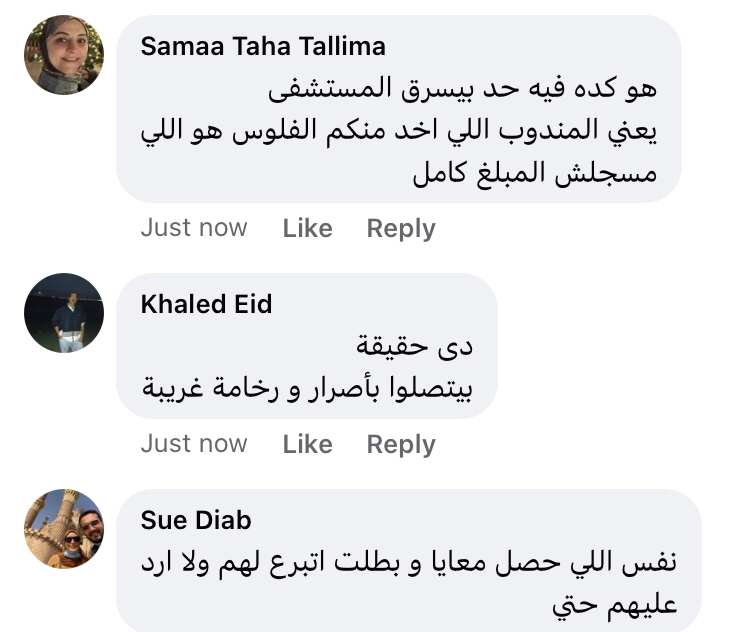Screen dimensions: 750x632
Task: Like Khaled Eid's comment
Action: 307,444
